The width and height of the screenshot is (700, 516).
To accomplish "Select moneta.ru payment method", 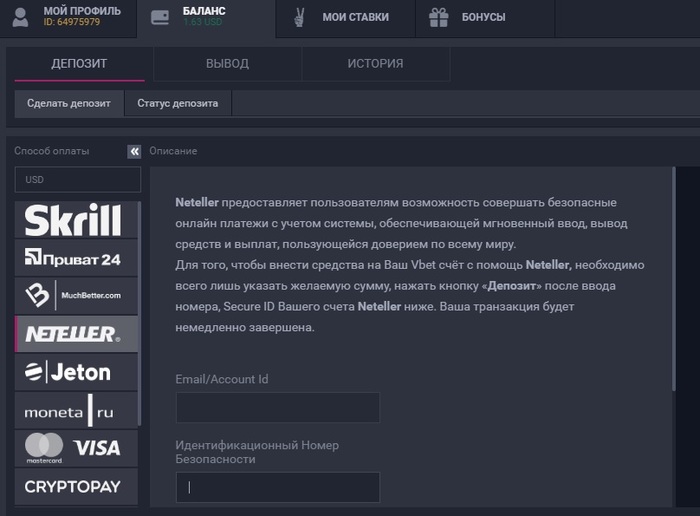I will tap(76, 410).
